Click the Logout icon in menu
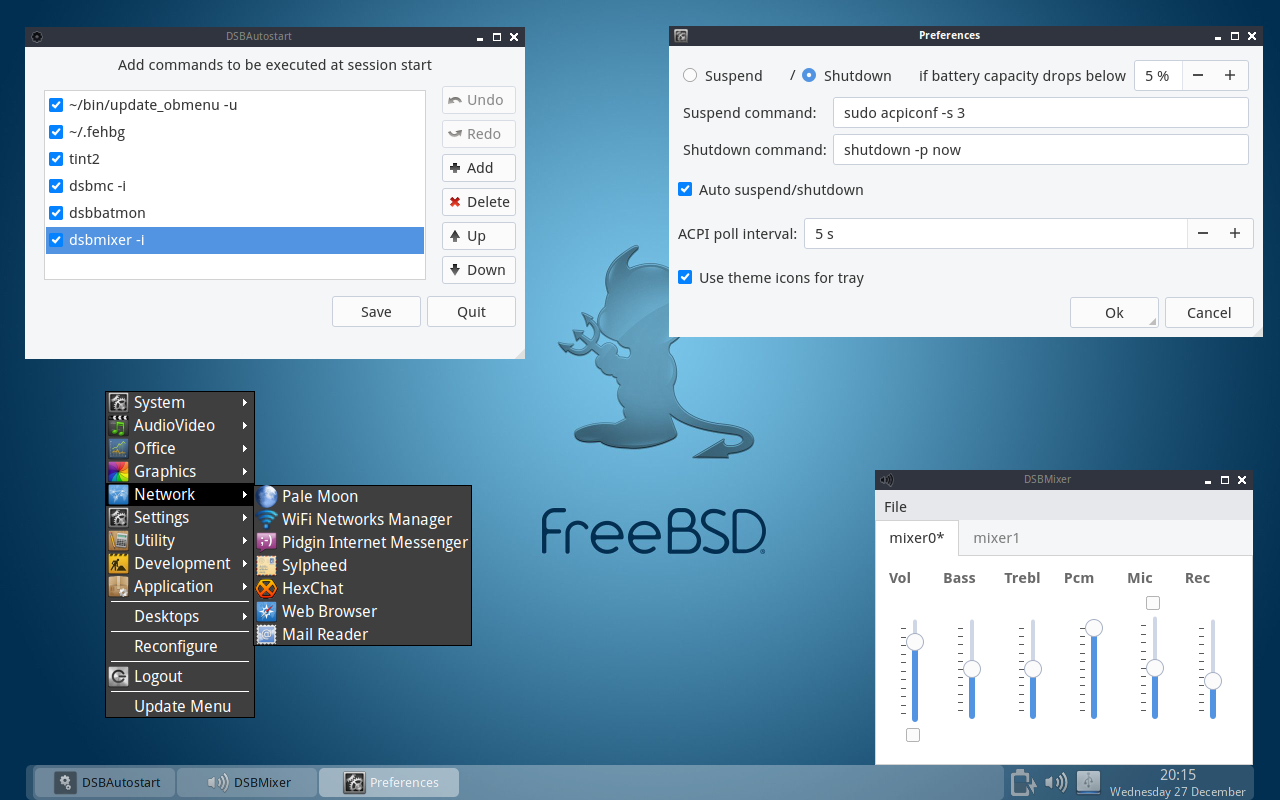The image size is (1280, 800). 118,677
